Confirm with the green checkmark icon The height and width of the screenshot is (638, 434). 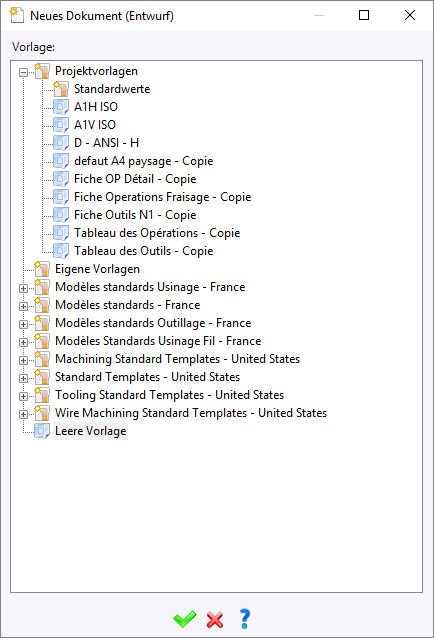[x=185, y=619]
